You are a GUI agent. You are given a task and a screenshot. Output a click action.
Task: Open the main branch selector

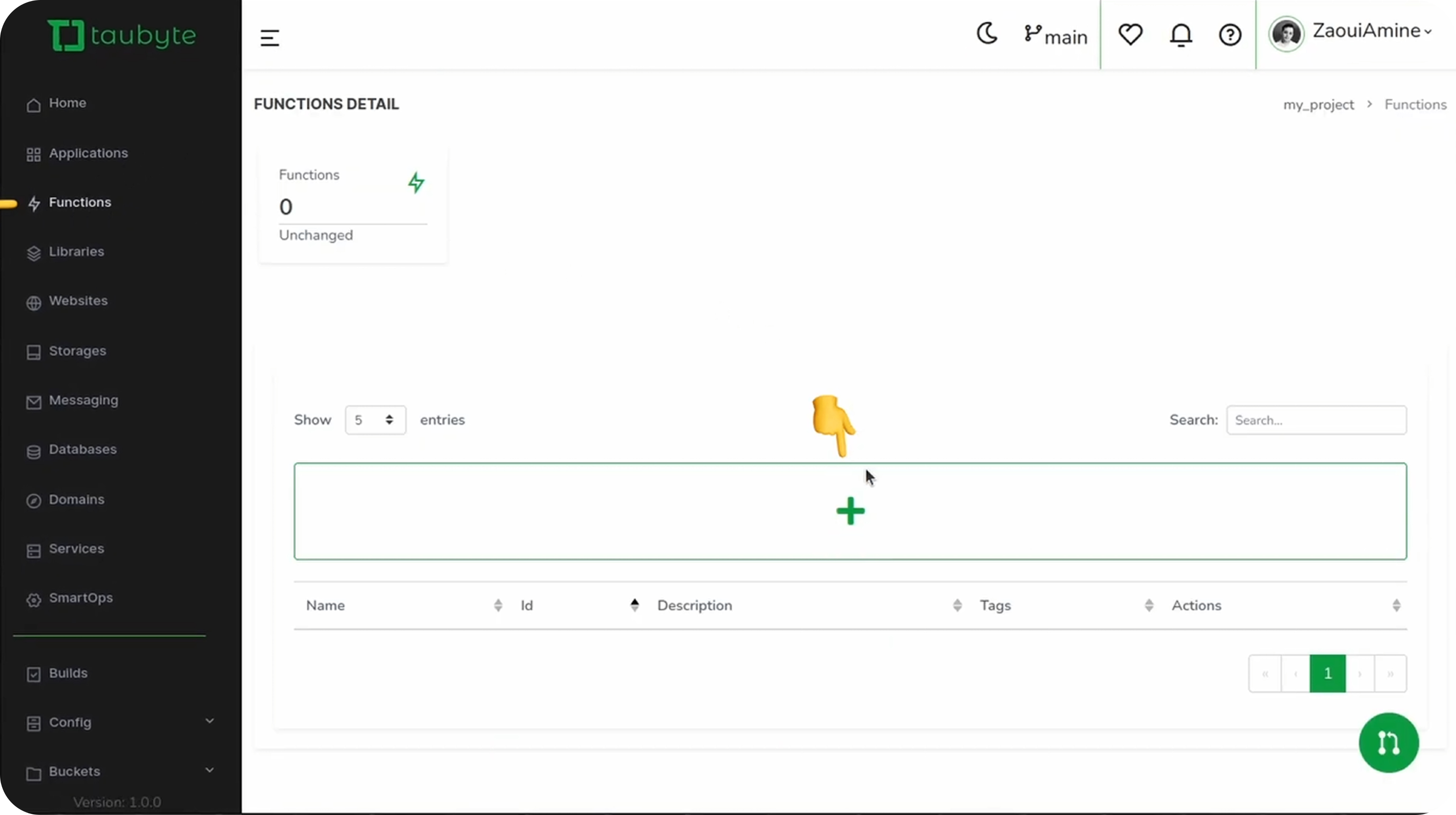1056,35
